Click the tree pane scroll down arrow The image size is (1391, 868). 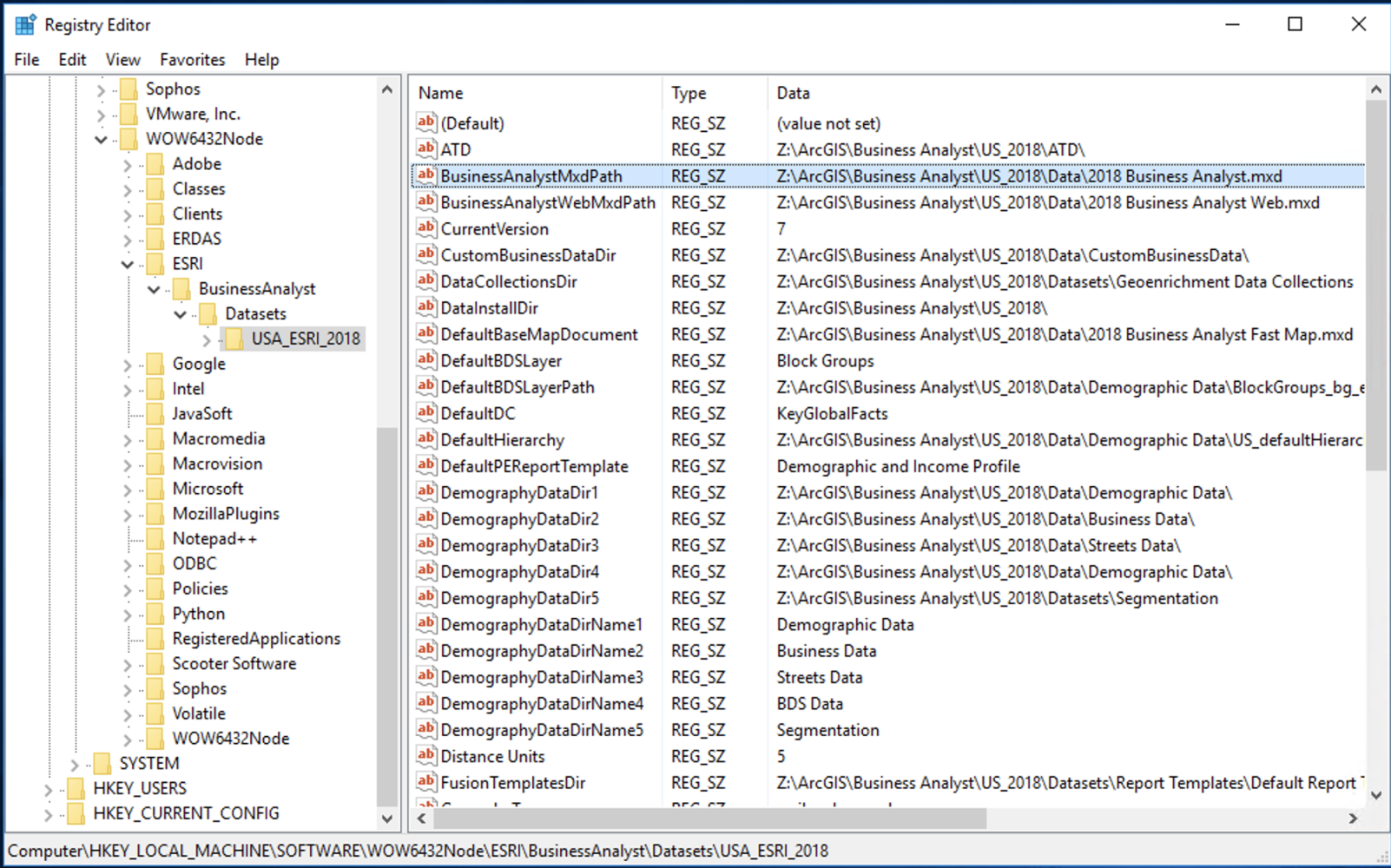tap(387, 818)
